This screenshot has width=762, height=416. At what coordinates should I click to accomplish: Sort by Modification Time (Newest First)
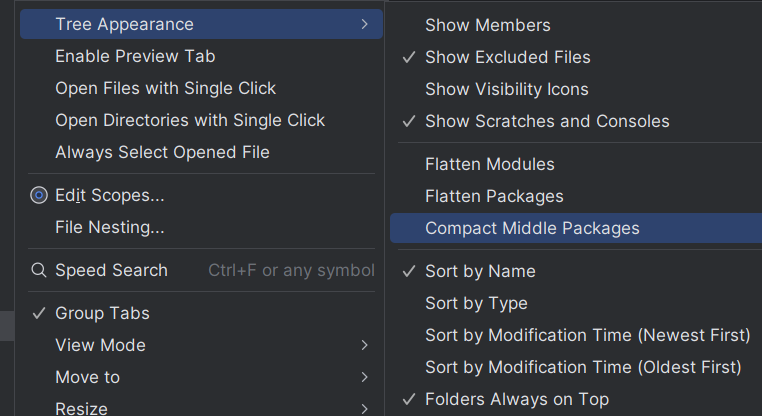pyautogui.click(x=587, y=335)
